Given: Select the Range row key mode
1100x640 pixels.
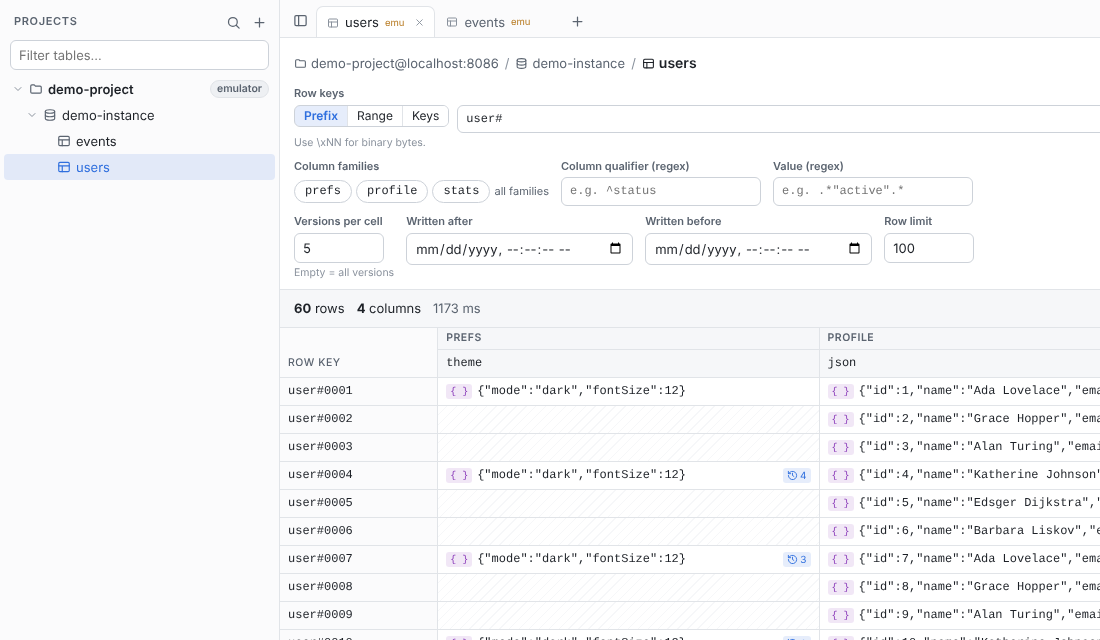Looking at the screenshot, I should pyautogui.click(x=375, y=116).
